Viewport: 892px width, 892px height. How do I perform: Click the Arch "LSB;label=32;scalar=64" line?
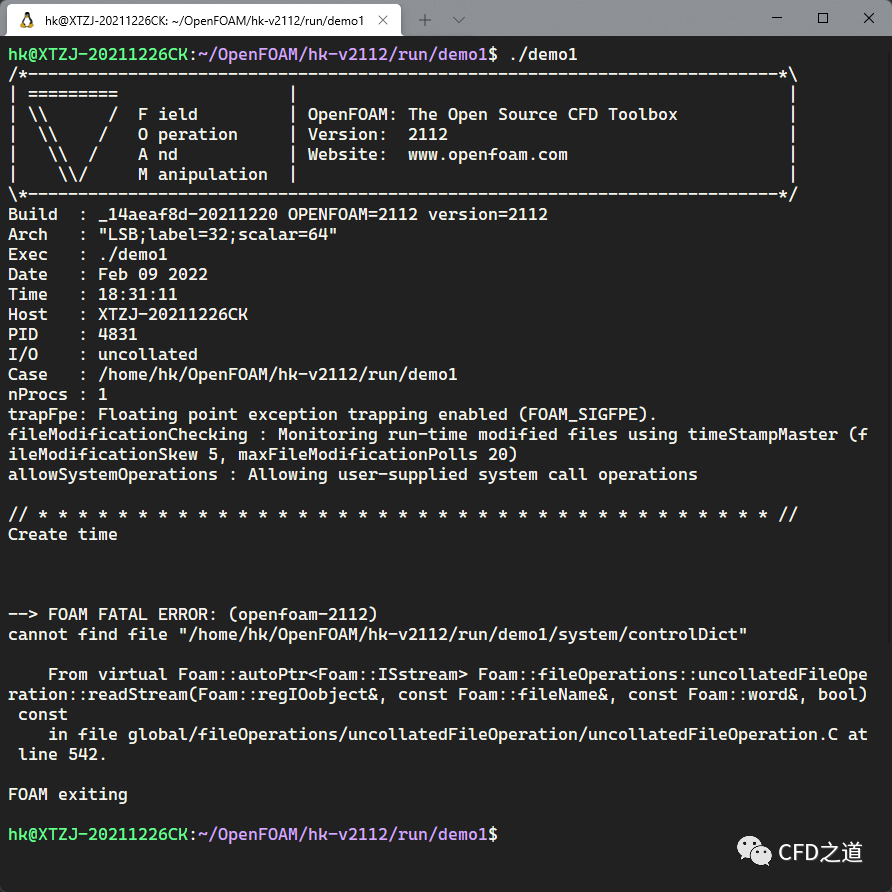172,234
